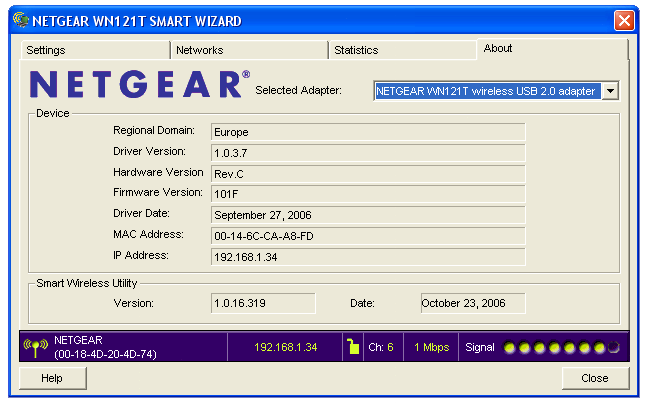Click the Ch: 6 channel status entry
This screenshot has width=647, height=404.
point(381,347)
